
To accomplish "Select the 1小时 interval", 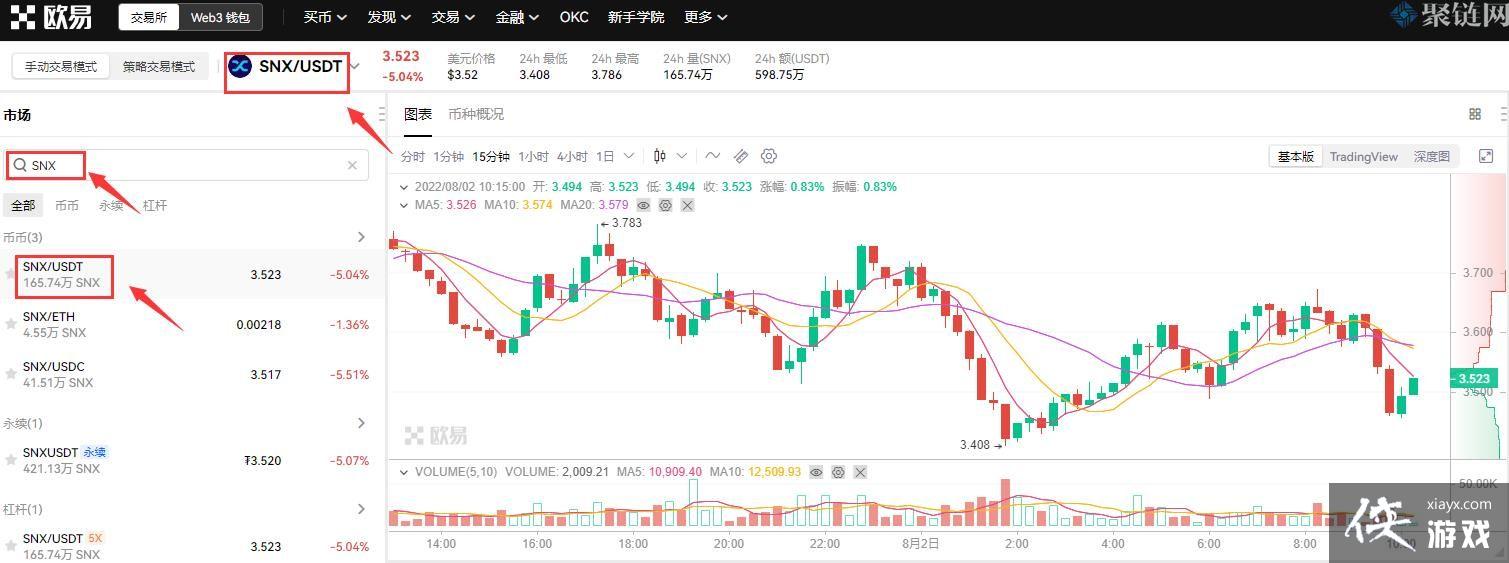I will coord(533,156).
